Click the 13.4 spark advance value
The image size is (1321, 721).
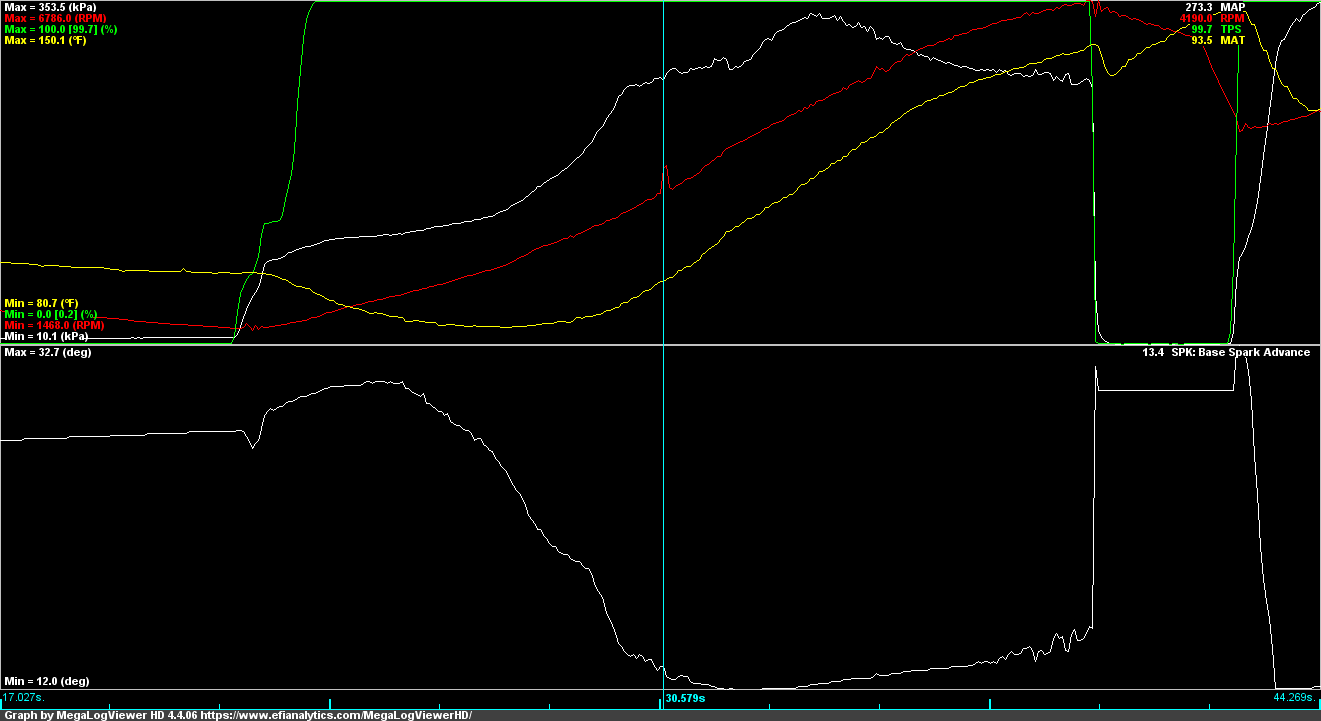coord(1152,353)
